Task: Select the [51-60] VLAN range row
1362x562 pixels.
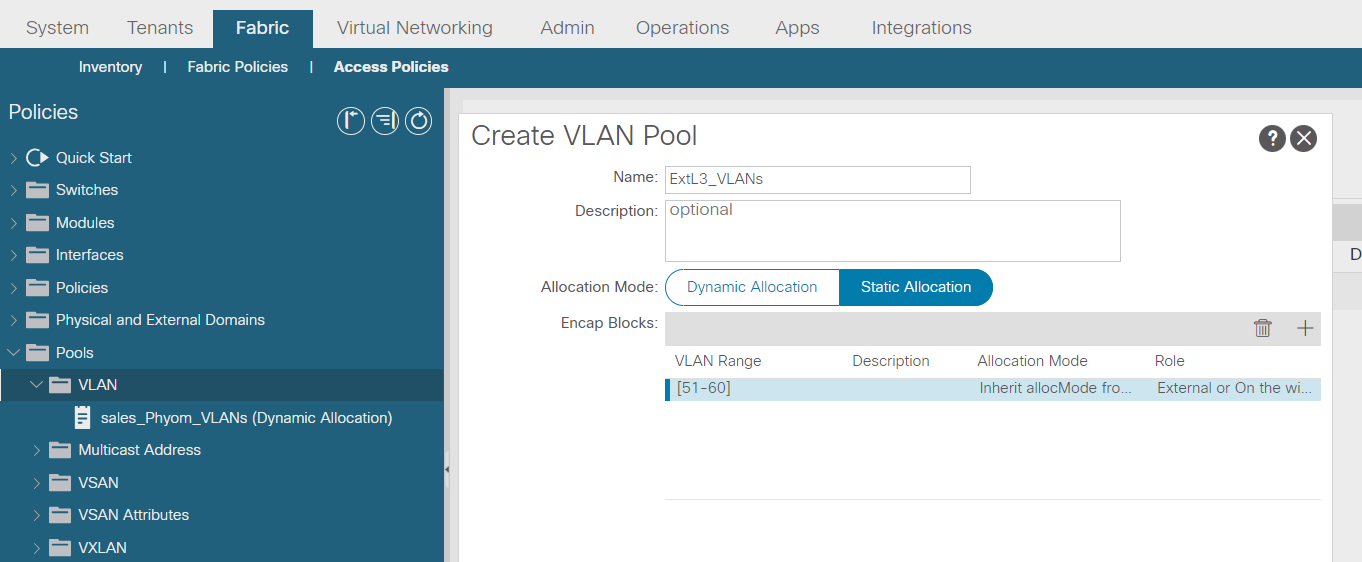Action: [x=993, y=389]
